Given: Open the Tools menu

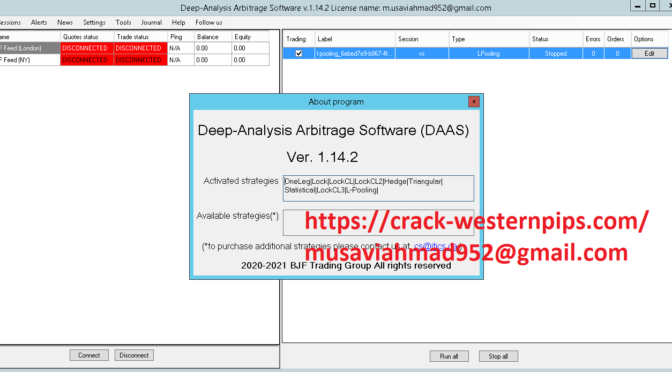Looking at the screenshot, I should tap(123, 22).
